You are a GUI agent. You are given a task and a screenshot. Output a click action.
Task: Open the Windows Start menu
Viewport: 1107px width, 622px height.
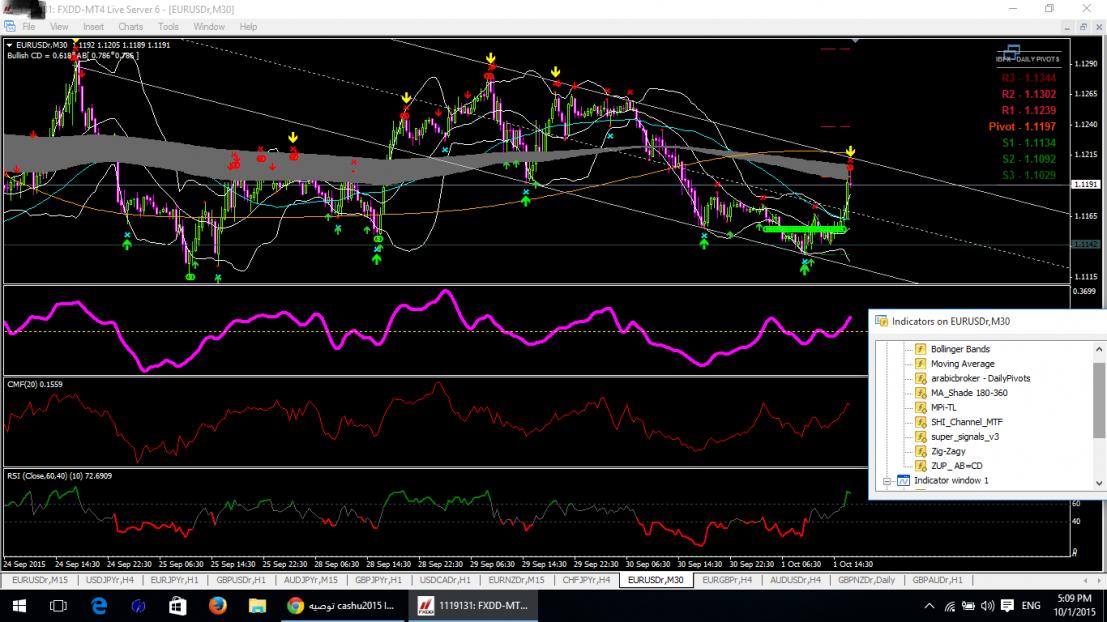pos(20,605)
